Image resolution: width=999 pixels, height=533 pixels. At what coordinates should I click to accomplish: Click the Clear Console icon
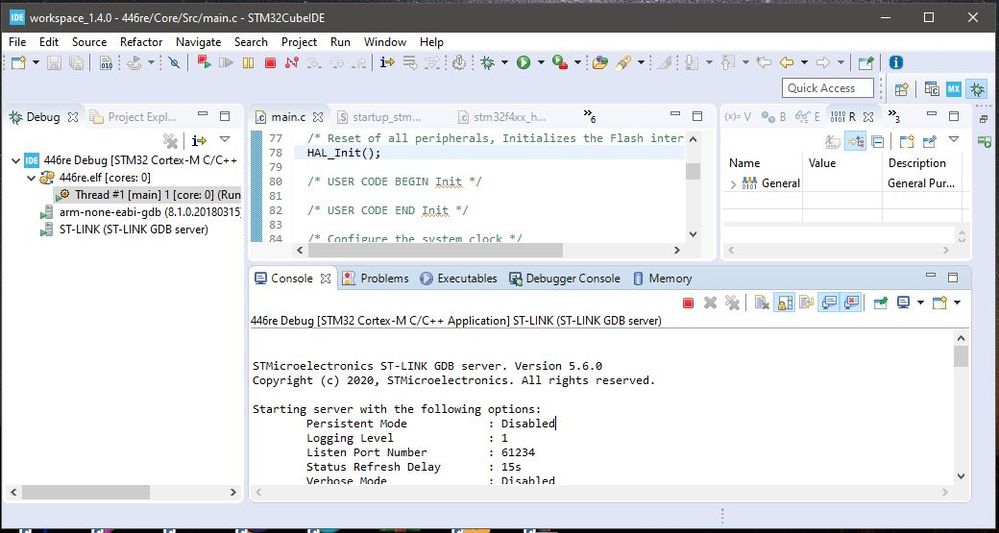pyautogui.click(x=761, y=303)
